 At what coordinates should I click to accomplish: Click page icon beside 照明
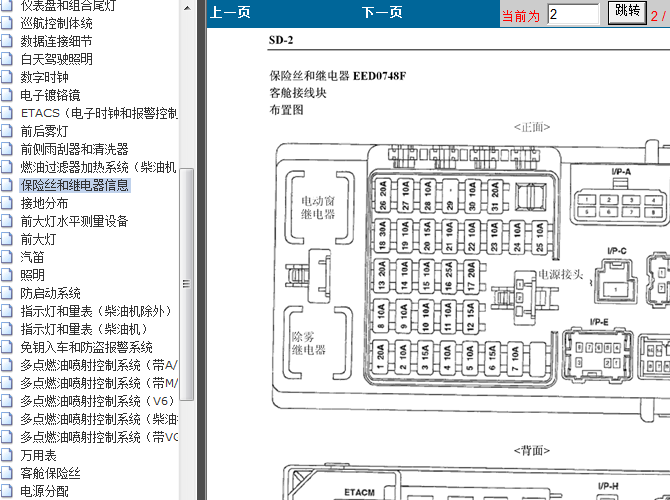pyautogui.click(x=6, y=275)
